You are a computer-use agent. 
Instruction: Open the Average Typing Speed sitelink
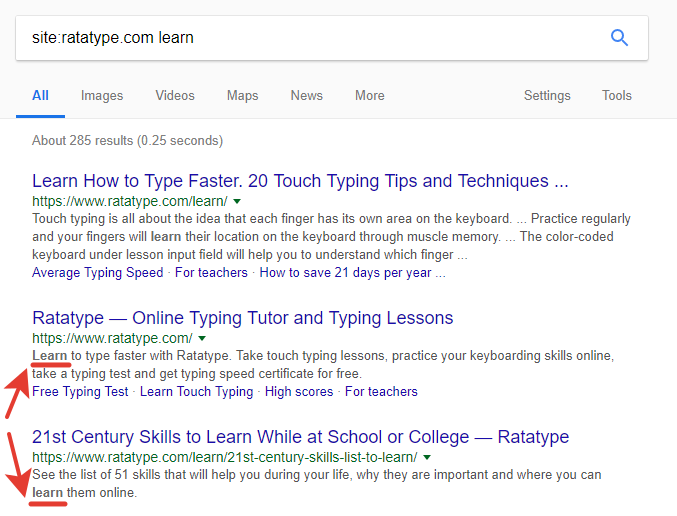(98, 272)
